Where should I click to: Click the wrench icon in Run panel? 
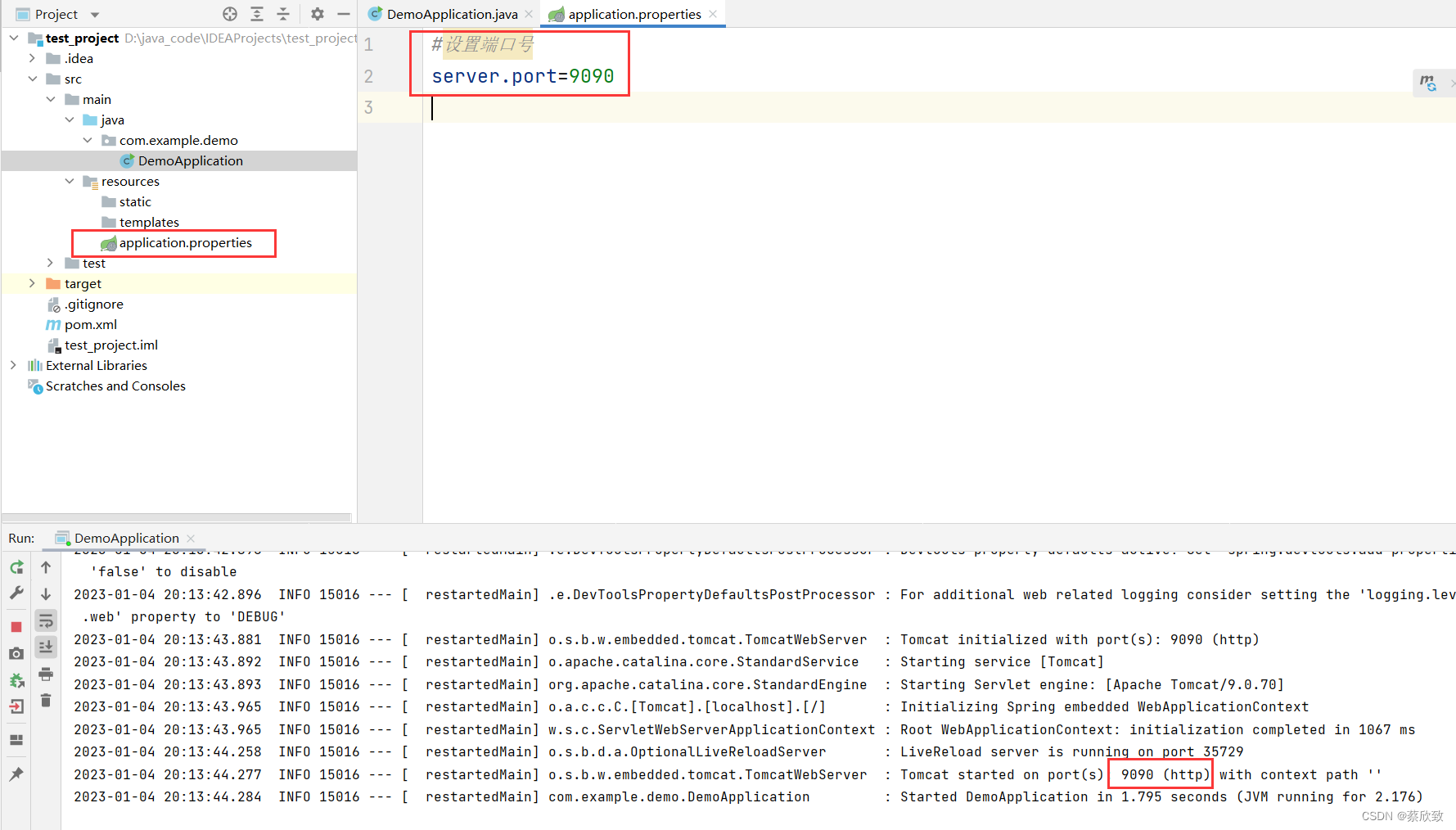pos(16,593)
